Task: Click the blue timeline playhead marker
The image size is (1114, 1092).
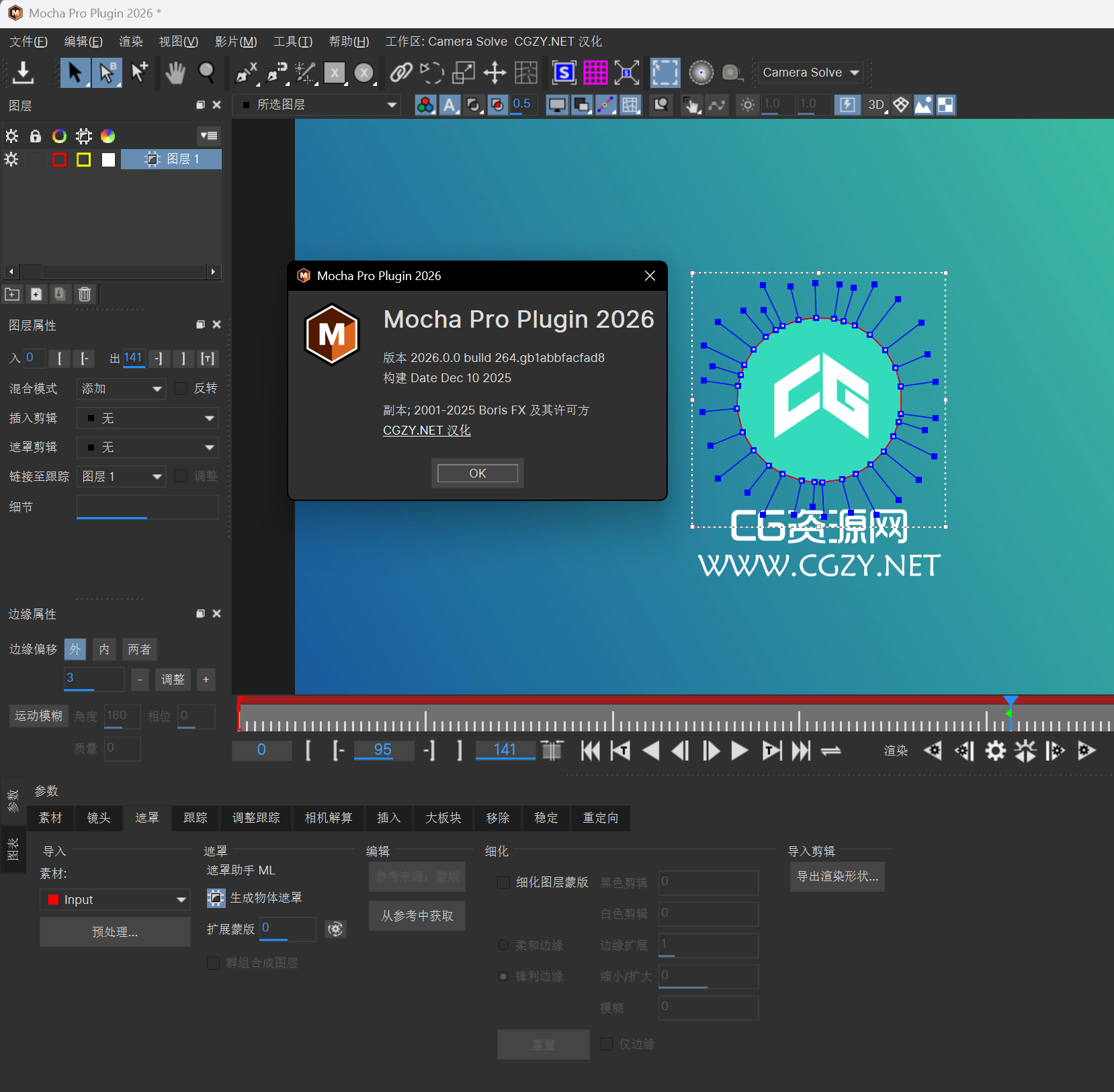Action: [1011, 700]
